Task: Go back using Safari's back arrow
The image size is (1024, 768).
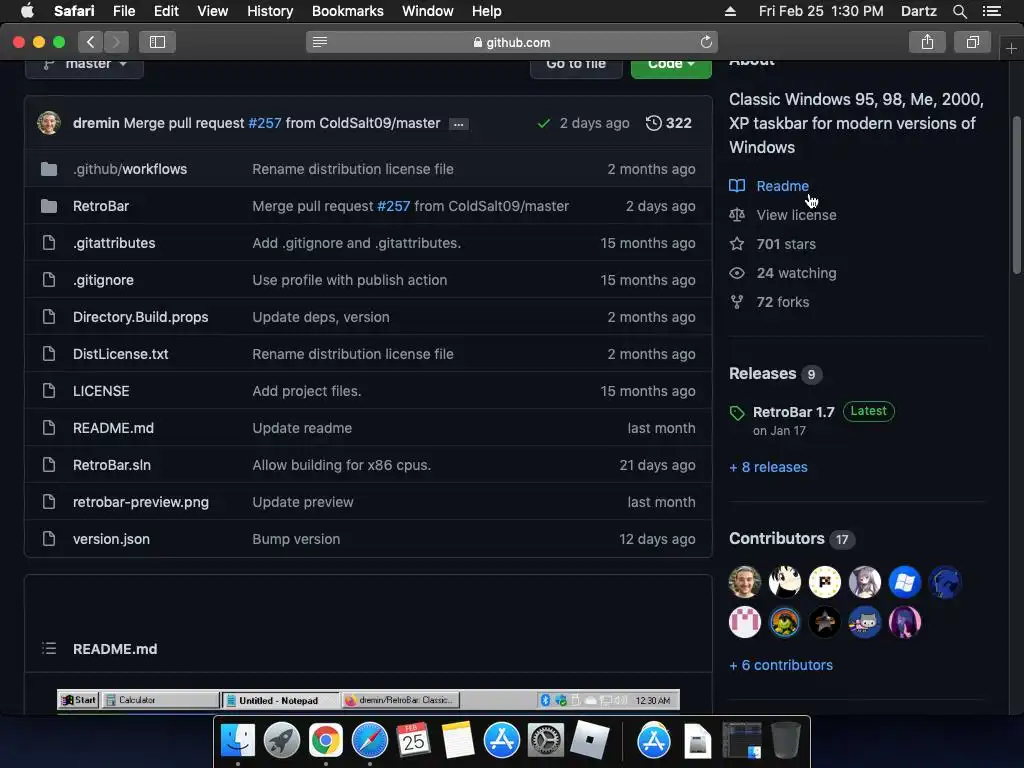Action: coord(90,42)
